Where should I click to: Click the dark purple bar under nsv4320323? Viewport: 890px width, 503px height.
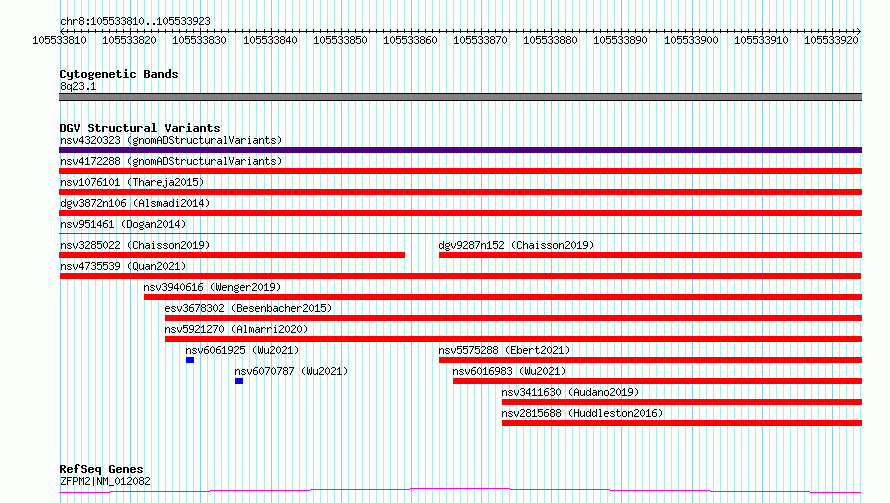460,150
